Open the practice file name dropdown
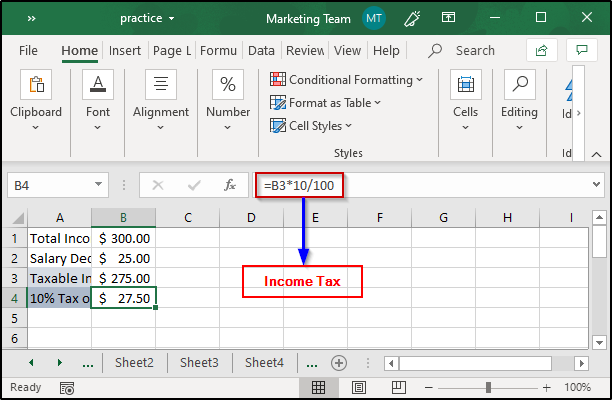 pos(171,18)
